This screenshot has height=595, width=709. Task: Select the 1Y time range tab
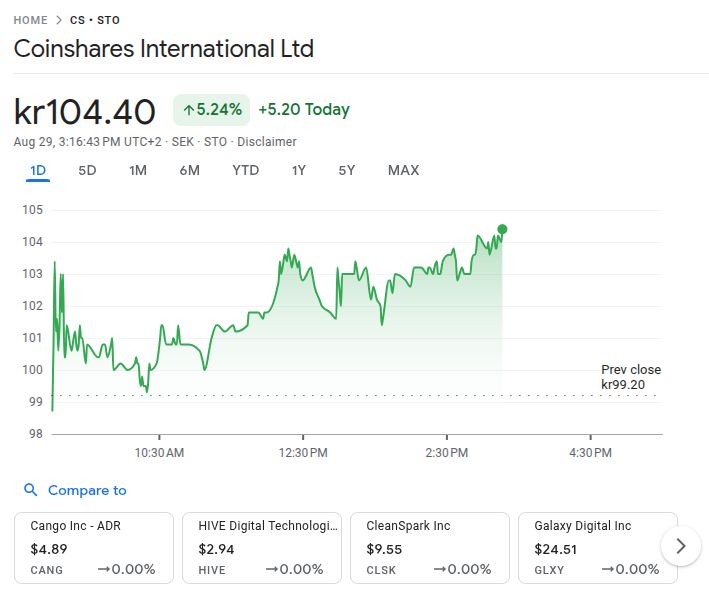point(299,170)
